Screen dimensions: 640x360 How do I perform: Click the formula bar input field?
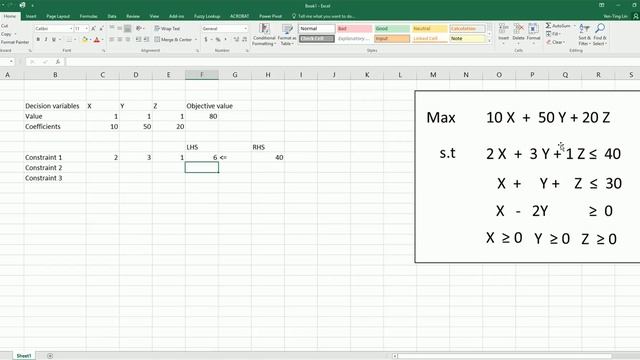click(x=353, y=62)
